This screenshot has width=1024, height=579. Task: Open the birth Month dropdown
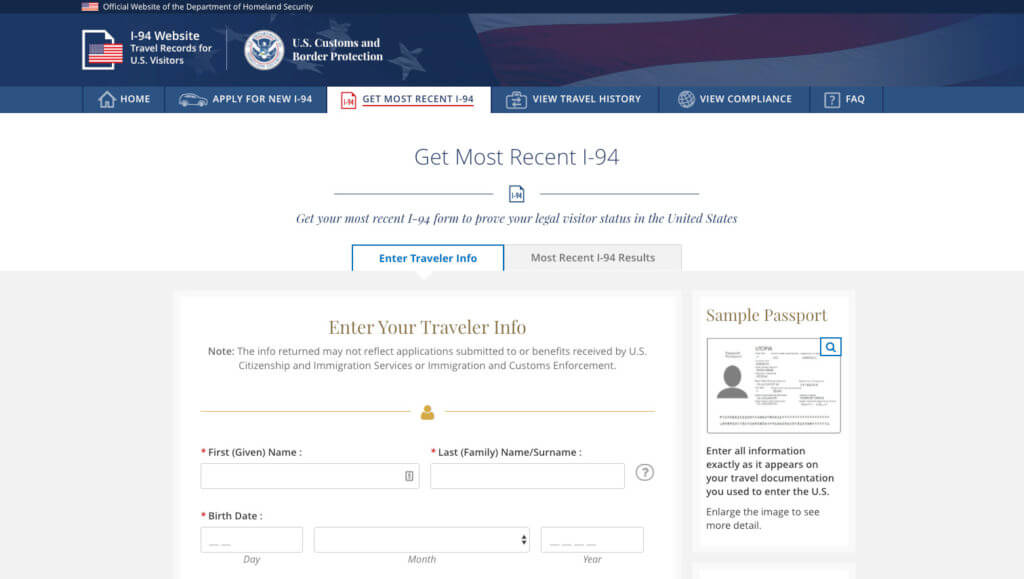pyautogui.click(x=421, y=540)
